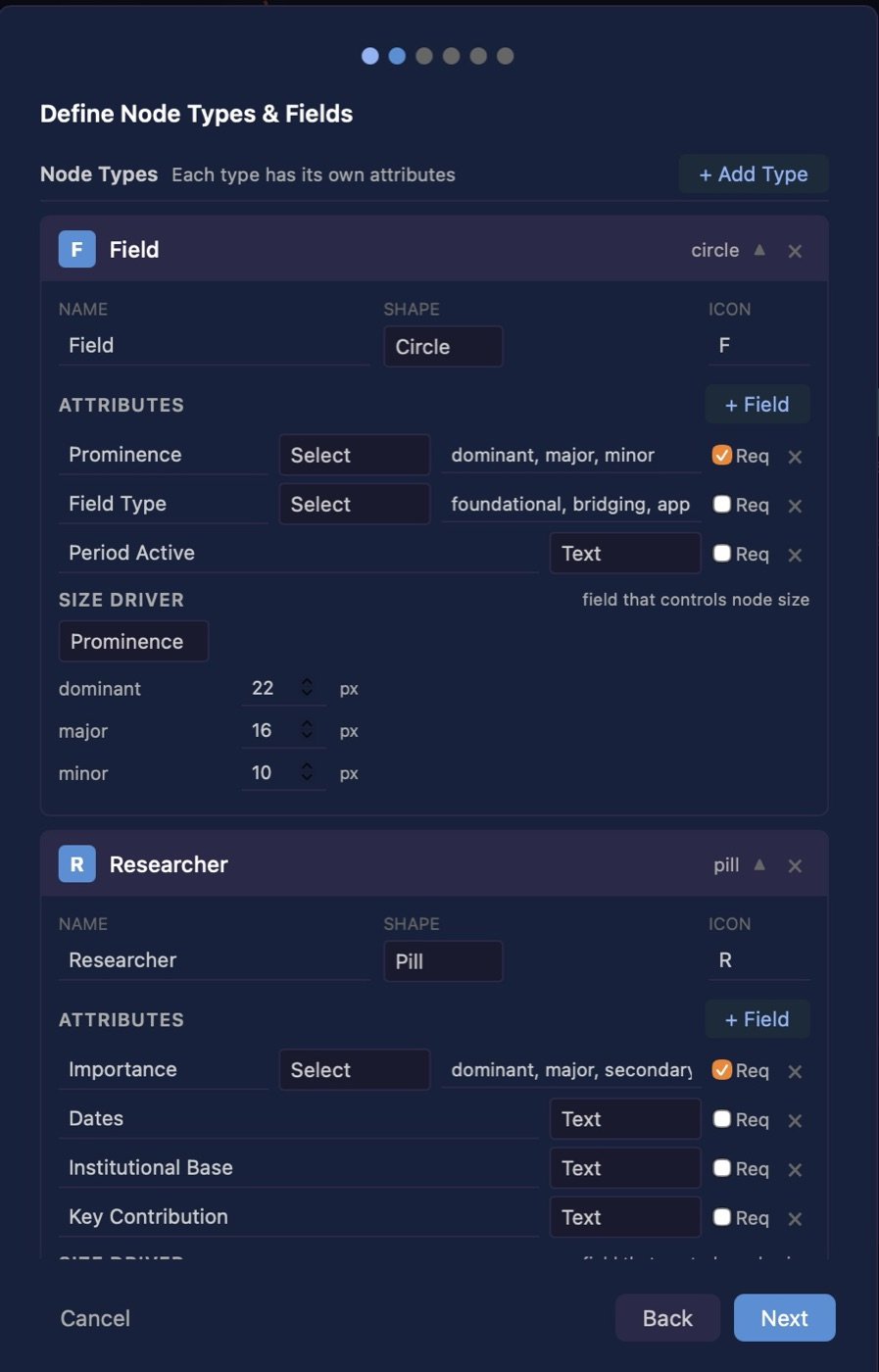Screen dimensions: 879x1372
Task: Open the Shape dropdown showing Circle
Action: pos(443,346)
